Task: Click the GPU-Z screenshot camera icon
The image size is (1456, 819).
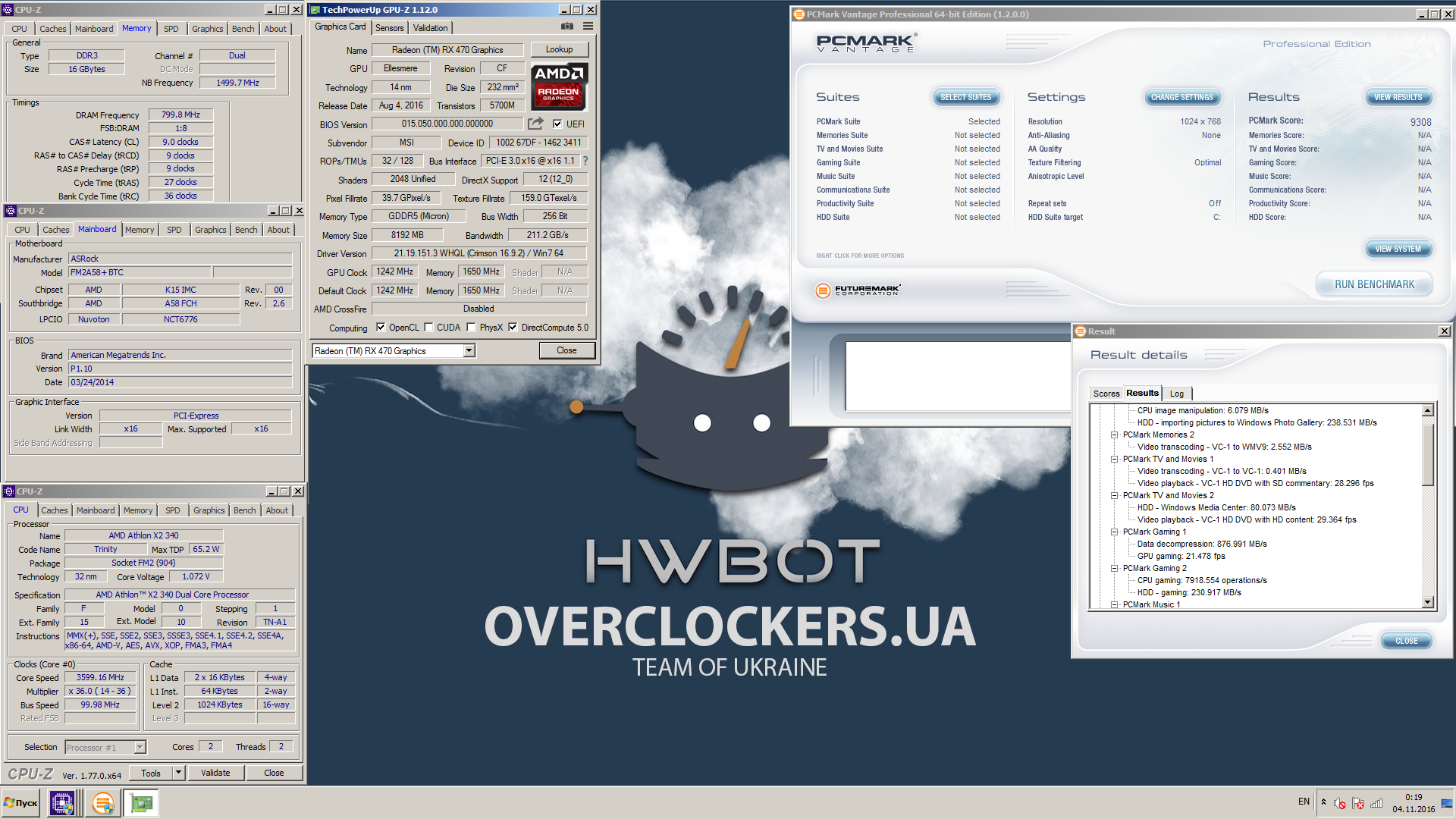Action: tap(566, 27)
